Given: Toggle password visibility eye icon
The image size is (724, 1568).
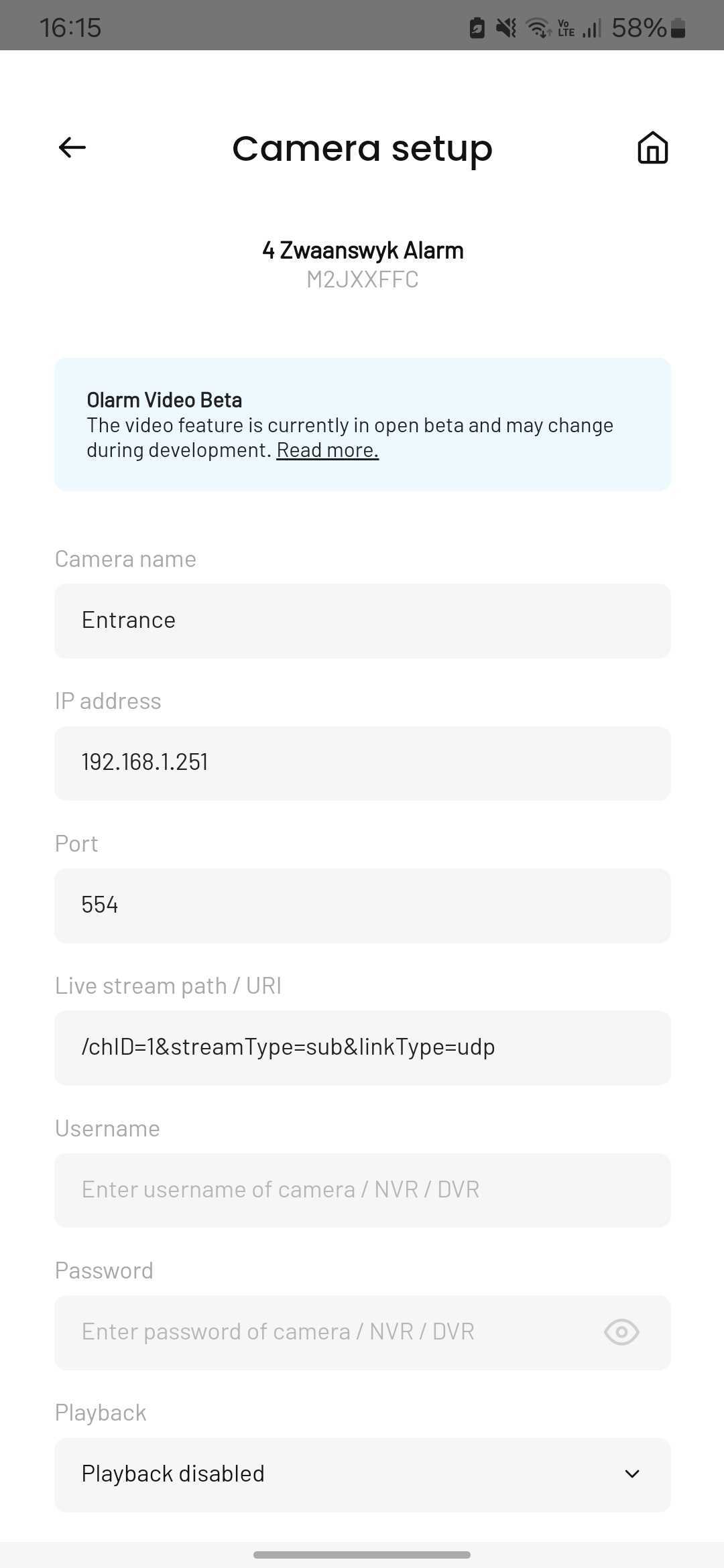Looking at the screenshot, I should point(621,1332).
